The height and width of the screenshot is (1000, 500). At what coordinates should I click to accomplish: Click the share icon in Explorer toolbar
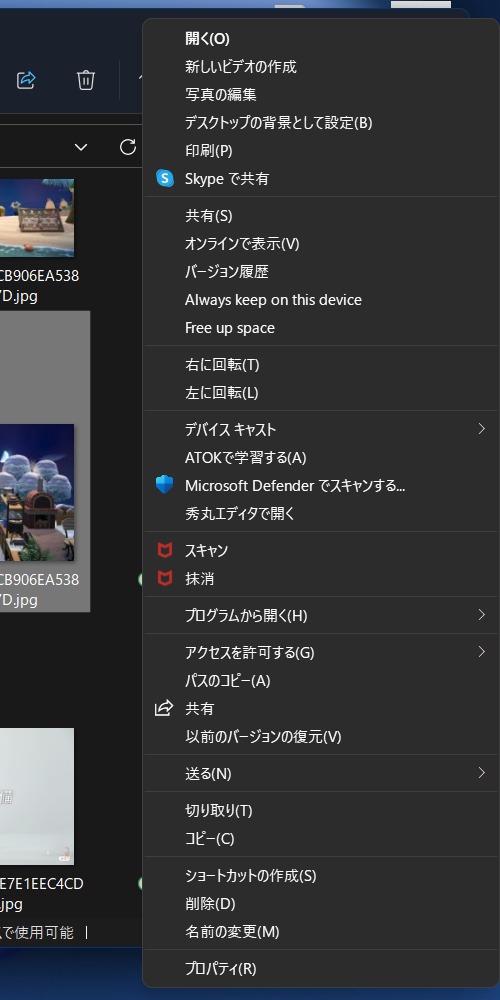pyautogui.click(x=26, y=80)
